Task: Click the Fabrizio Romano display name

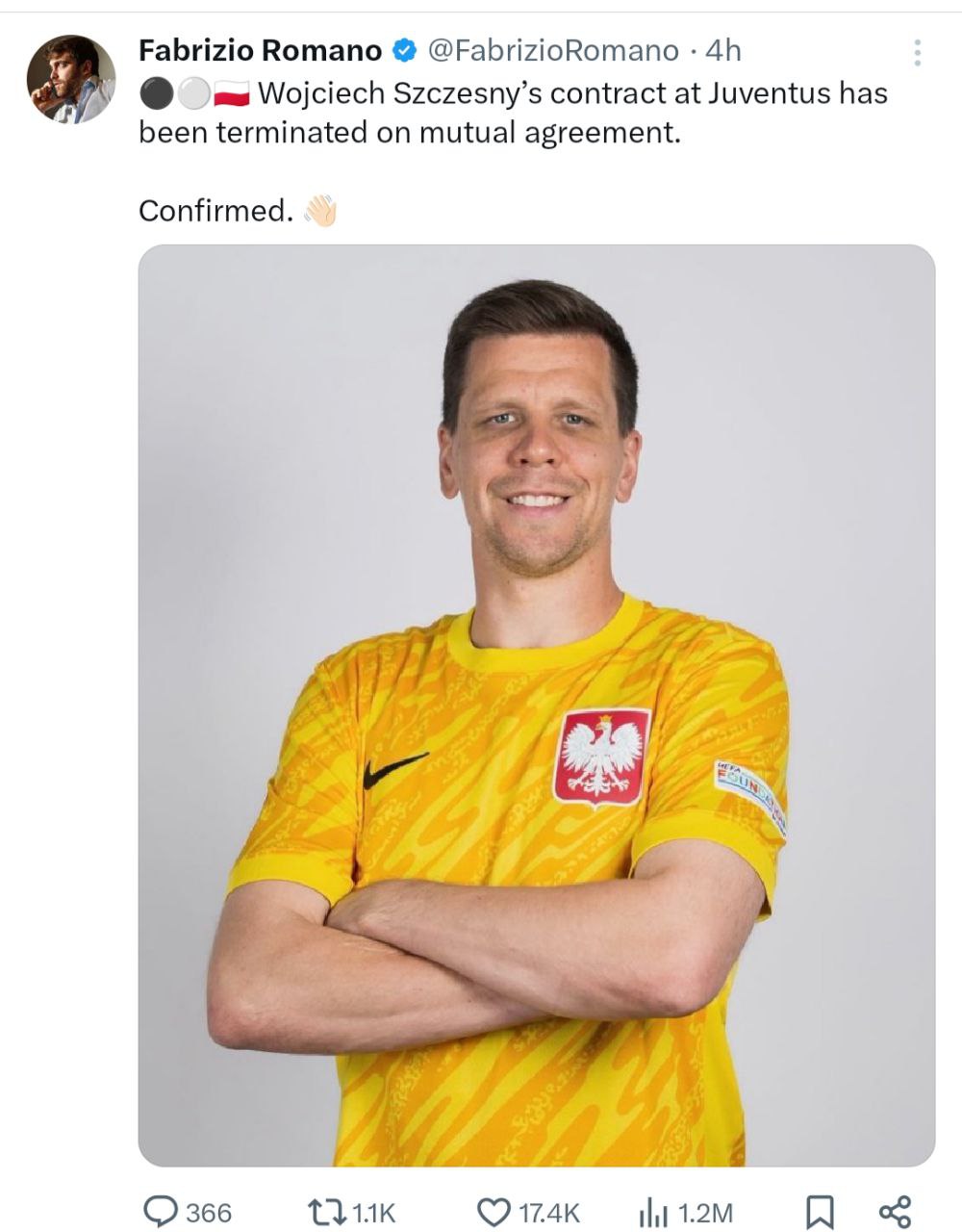Action: (x=261, y=49)
